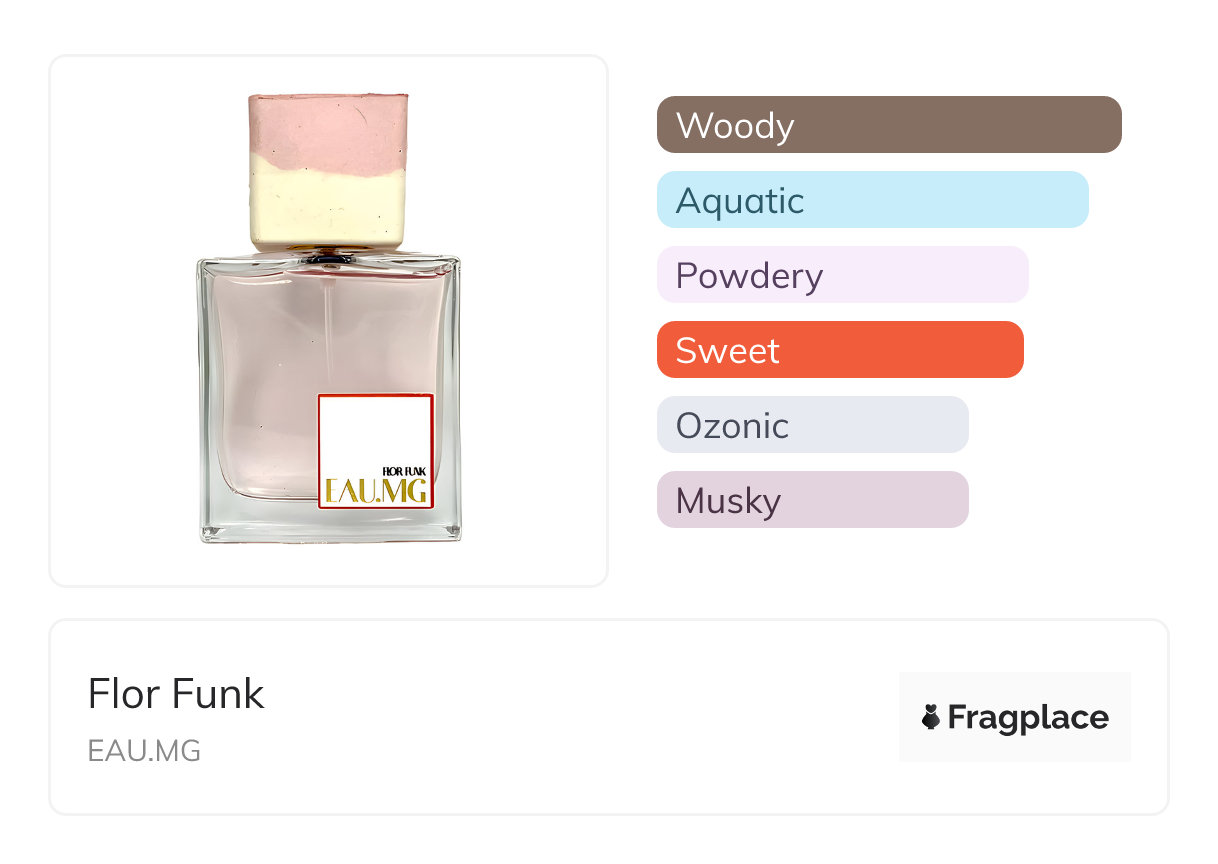Screen dimensions: 1218x864
Task: Click the Musky accord bar
Action: tap(812, 500)
